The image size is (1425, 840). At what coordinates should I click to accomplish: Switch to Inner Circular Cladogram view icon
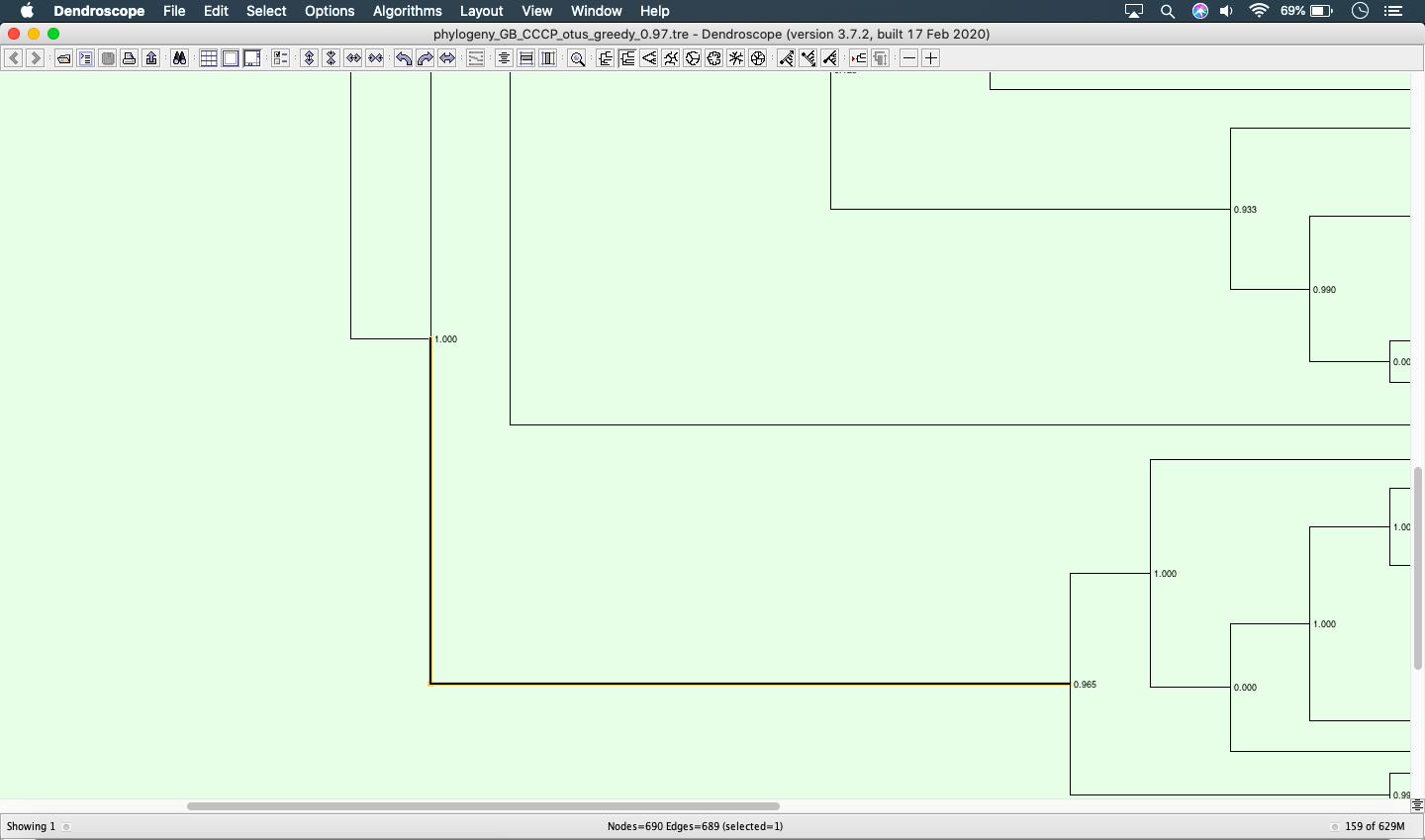714,58
